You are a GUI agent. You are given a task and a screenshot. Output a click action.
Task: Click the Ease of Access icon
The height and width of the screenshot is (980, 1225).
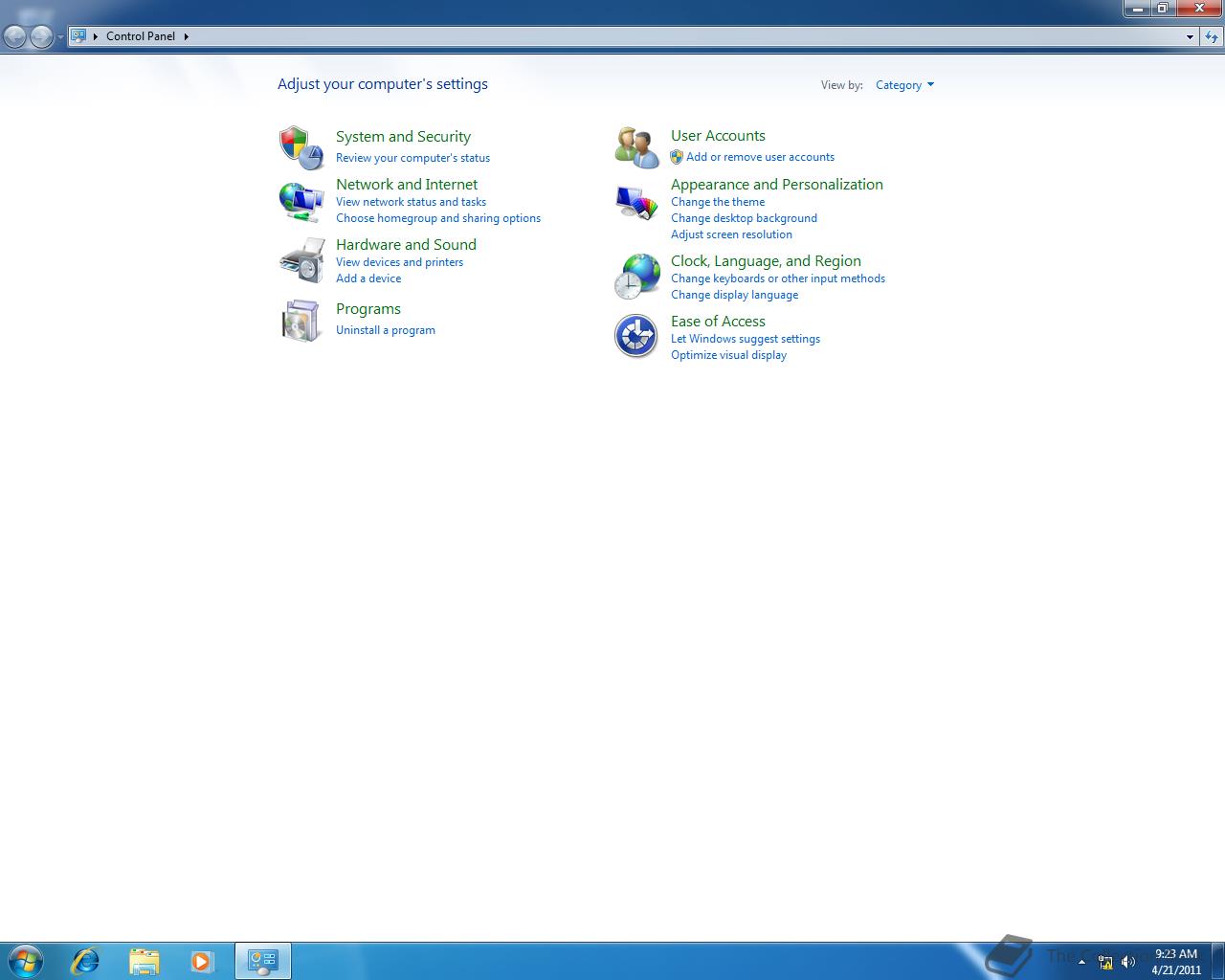636,337
